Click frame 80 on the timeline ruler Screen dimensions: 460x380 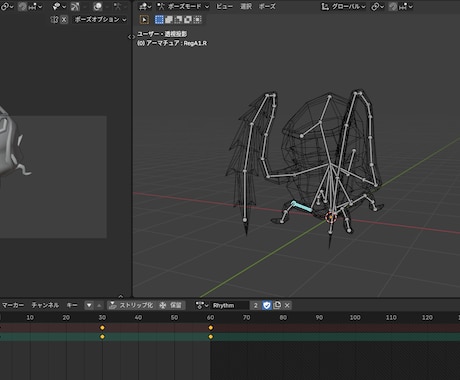point(283,317)
